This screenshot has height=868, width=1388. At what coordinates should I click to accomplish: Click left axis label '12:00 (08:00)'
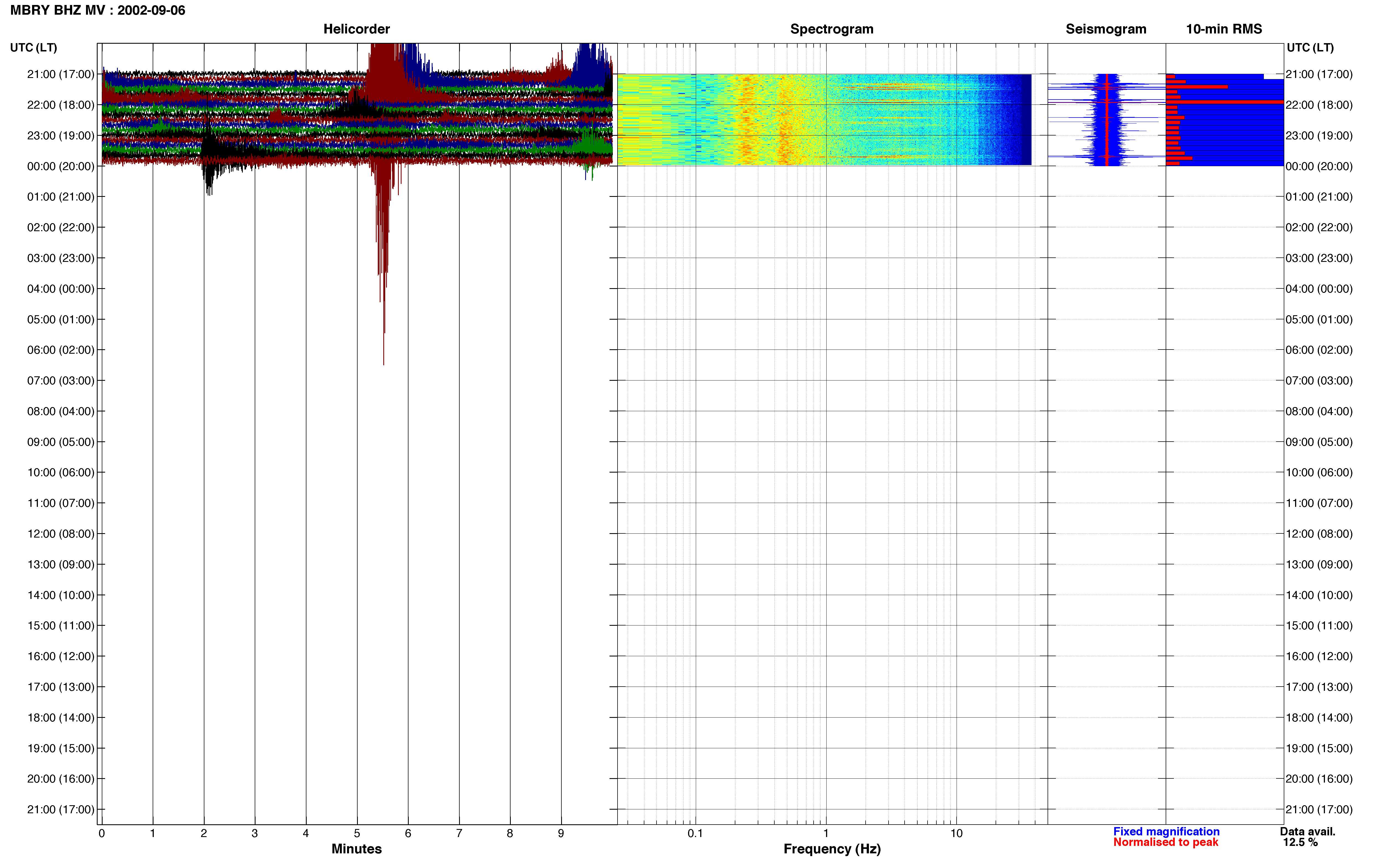(x=60, y=533)
